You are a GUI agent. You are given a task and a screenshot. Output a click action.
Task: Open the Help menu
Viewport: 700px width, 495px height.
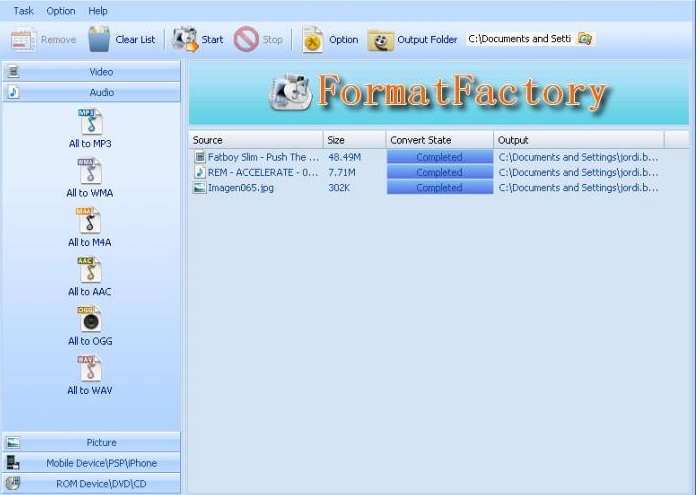pos(98,11)
